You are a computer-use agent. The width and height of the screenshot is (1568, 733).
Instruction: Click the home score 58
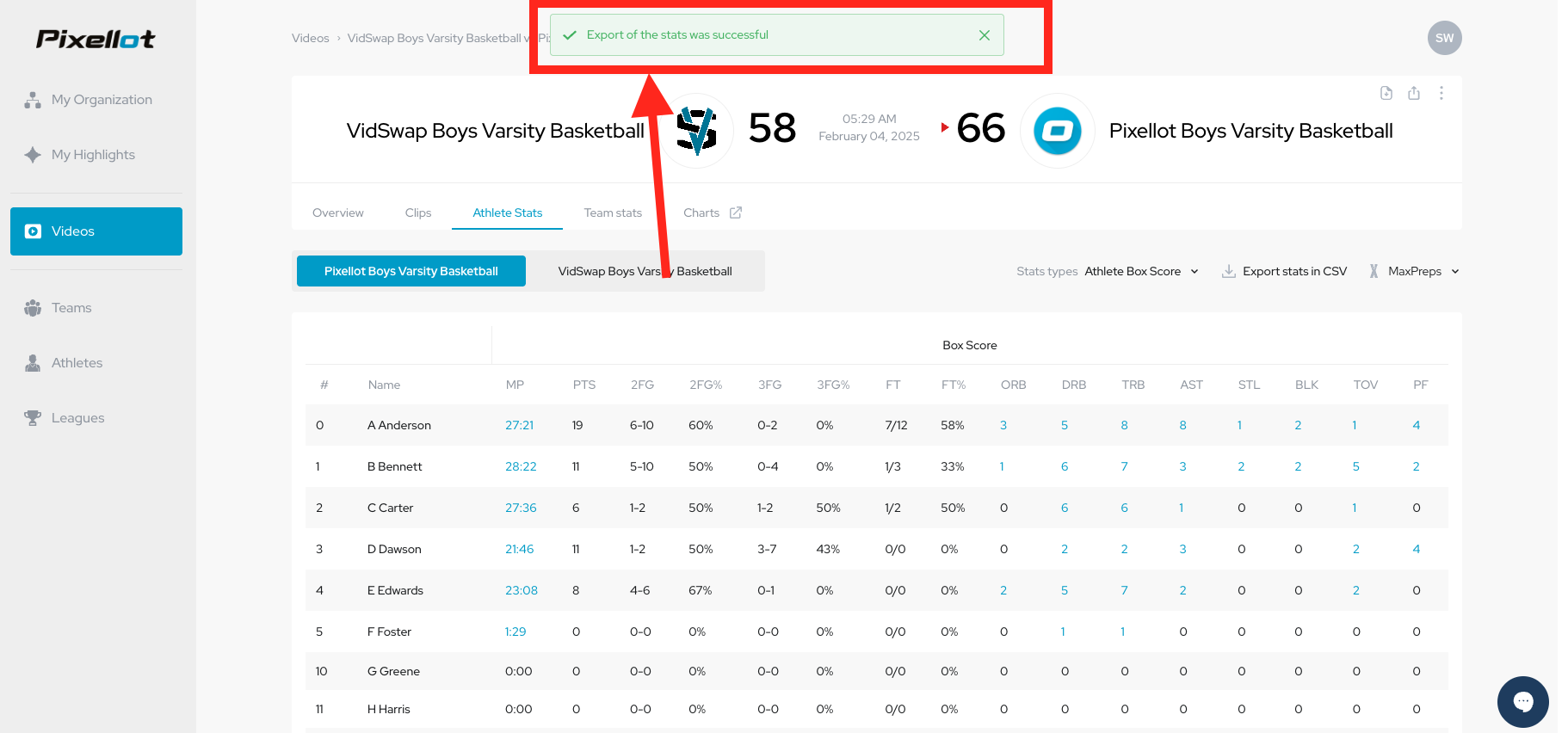point(772,128)
